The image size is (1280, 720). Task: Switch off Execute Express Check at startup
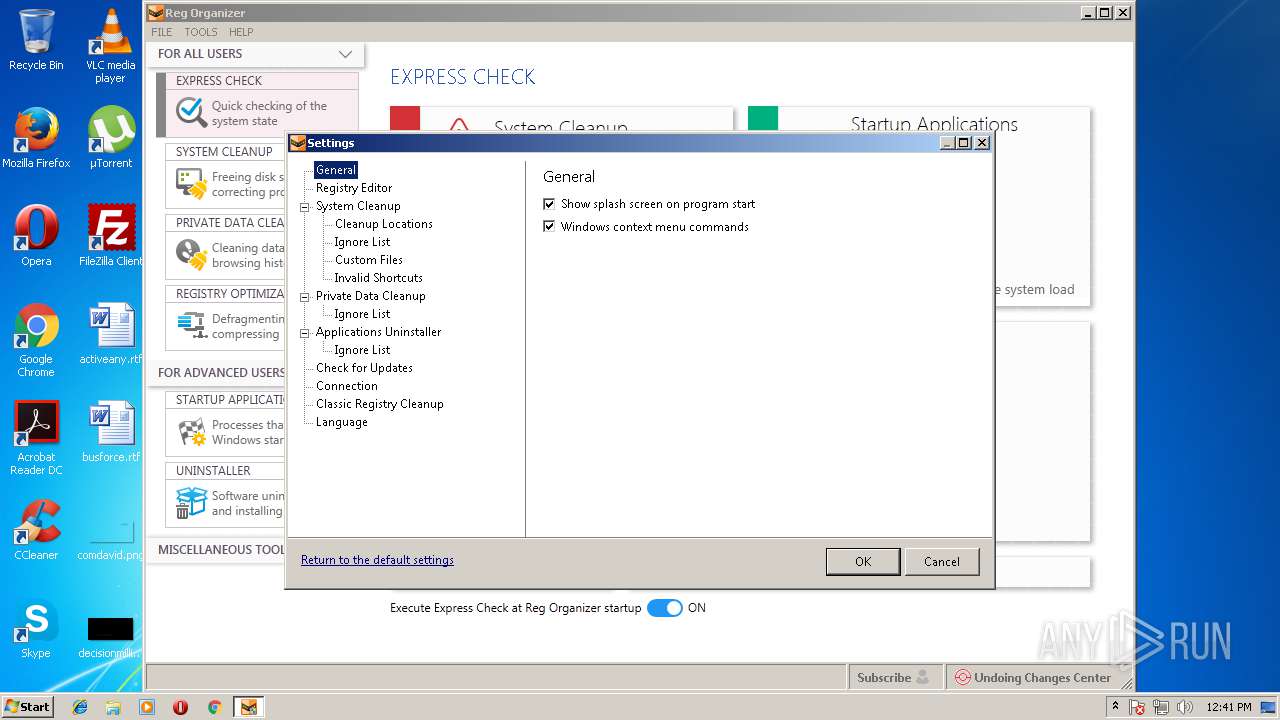[664, 608]
